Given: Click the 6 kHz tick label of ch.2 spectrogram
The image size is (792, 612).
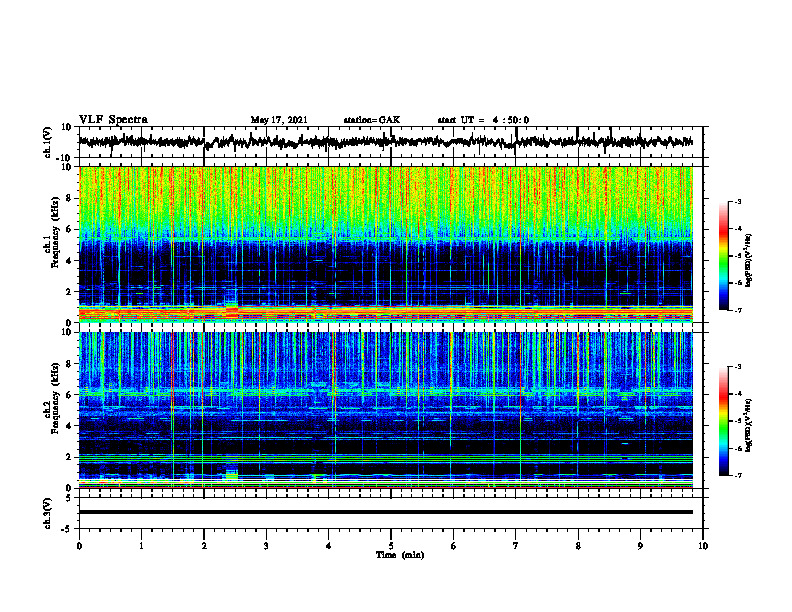Looking at the screenshot, I should [x=69, y=395].
